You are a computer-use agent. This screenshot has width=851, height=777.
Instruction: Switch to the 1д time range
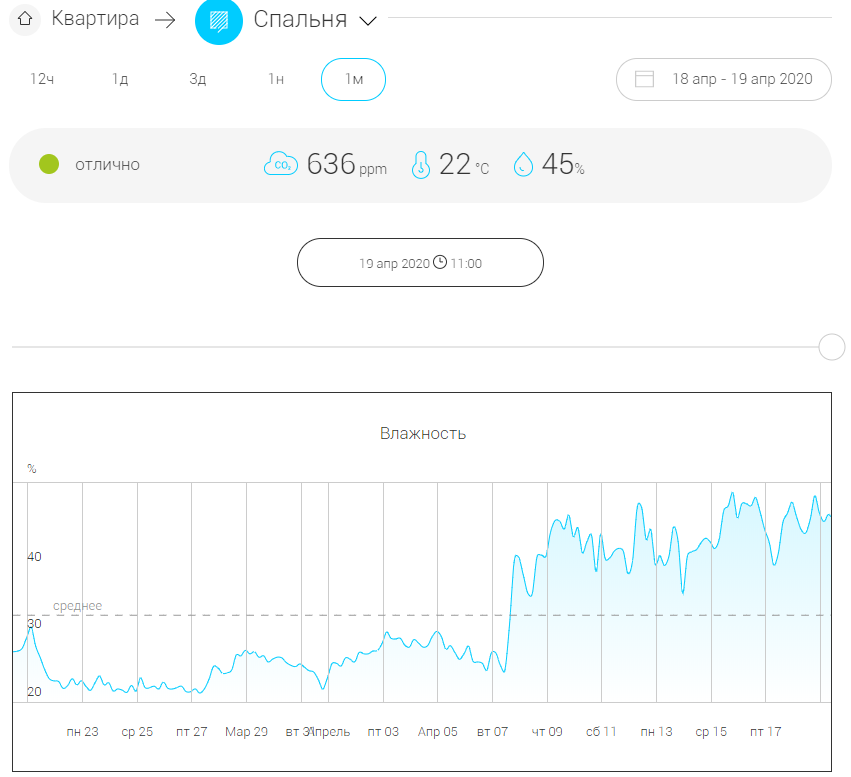120,80
